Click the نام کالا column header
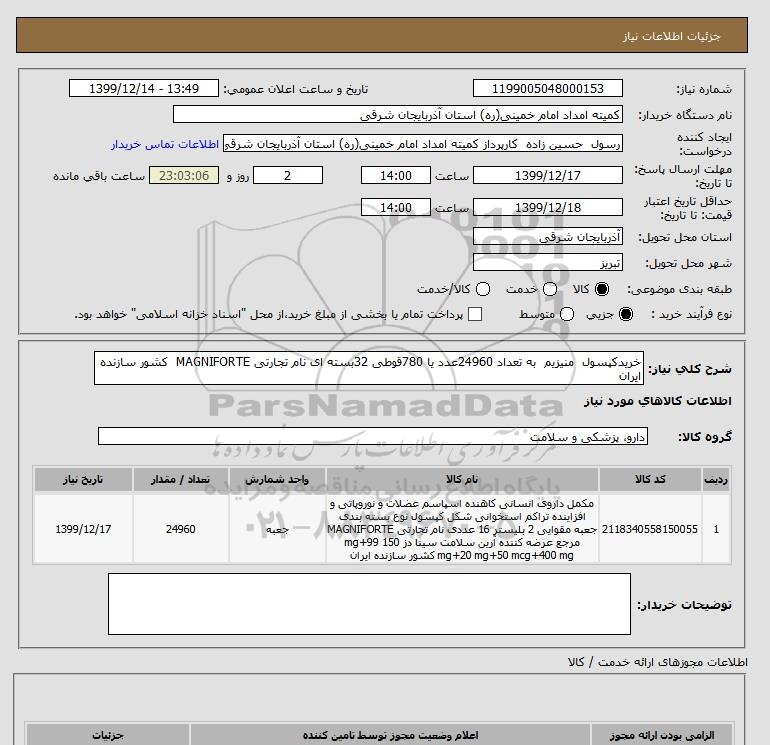The image size is (770, 745). [462, 479]
